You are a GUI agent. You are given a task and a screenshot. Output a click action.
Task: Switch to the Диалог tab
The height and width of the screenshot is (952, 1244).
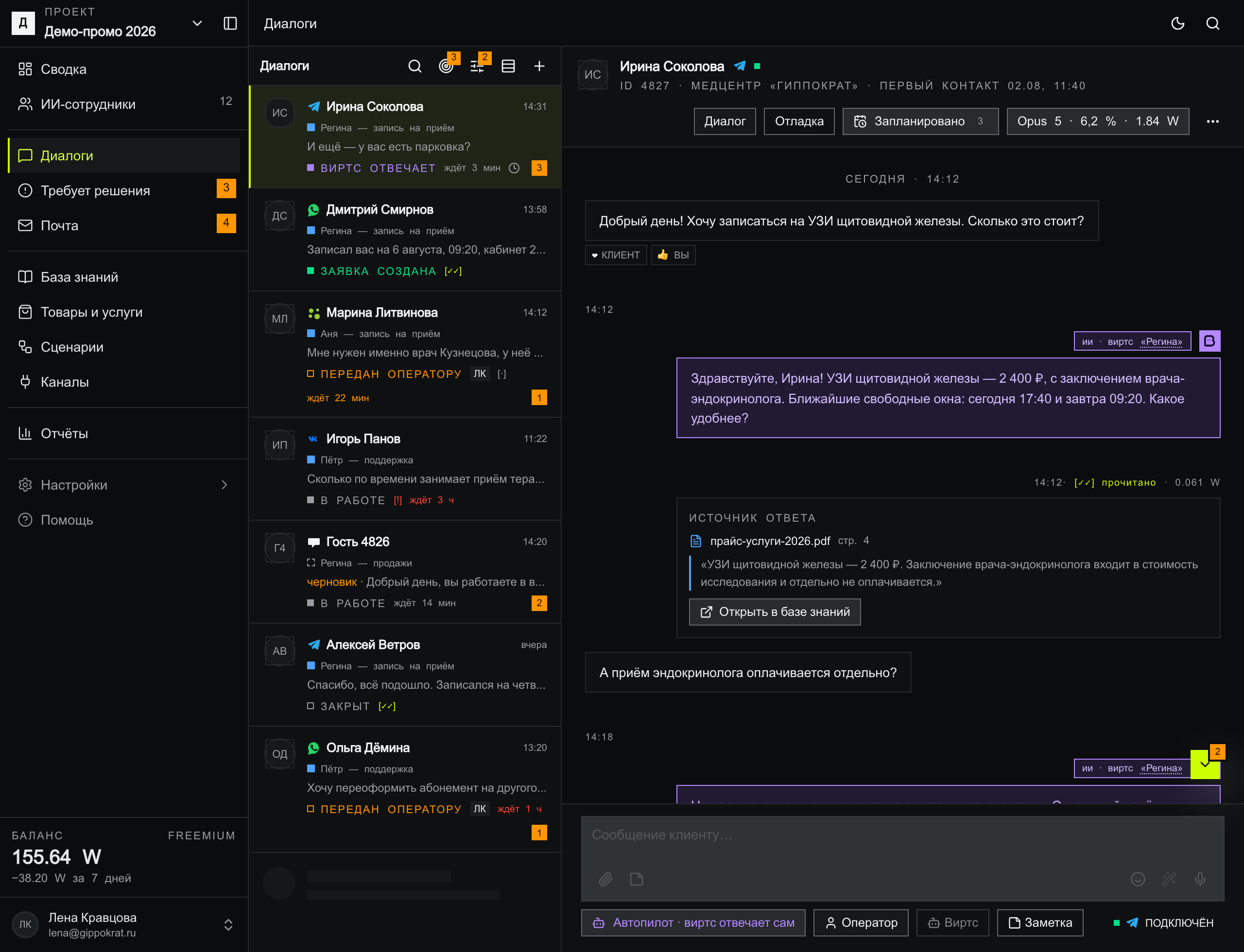tap(725, 121)
